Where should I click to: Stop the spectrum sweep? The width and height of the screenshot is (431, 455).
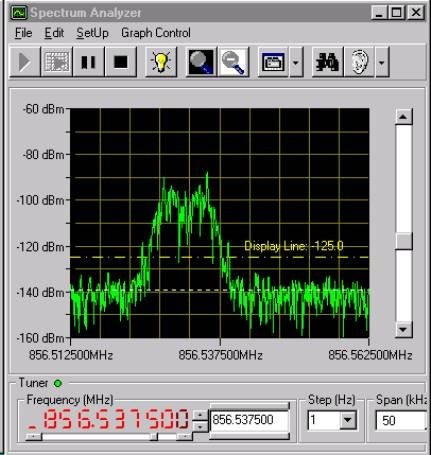121,62
